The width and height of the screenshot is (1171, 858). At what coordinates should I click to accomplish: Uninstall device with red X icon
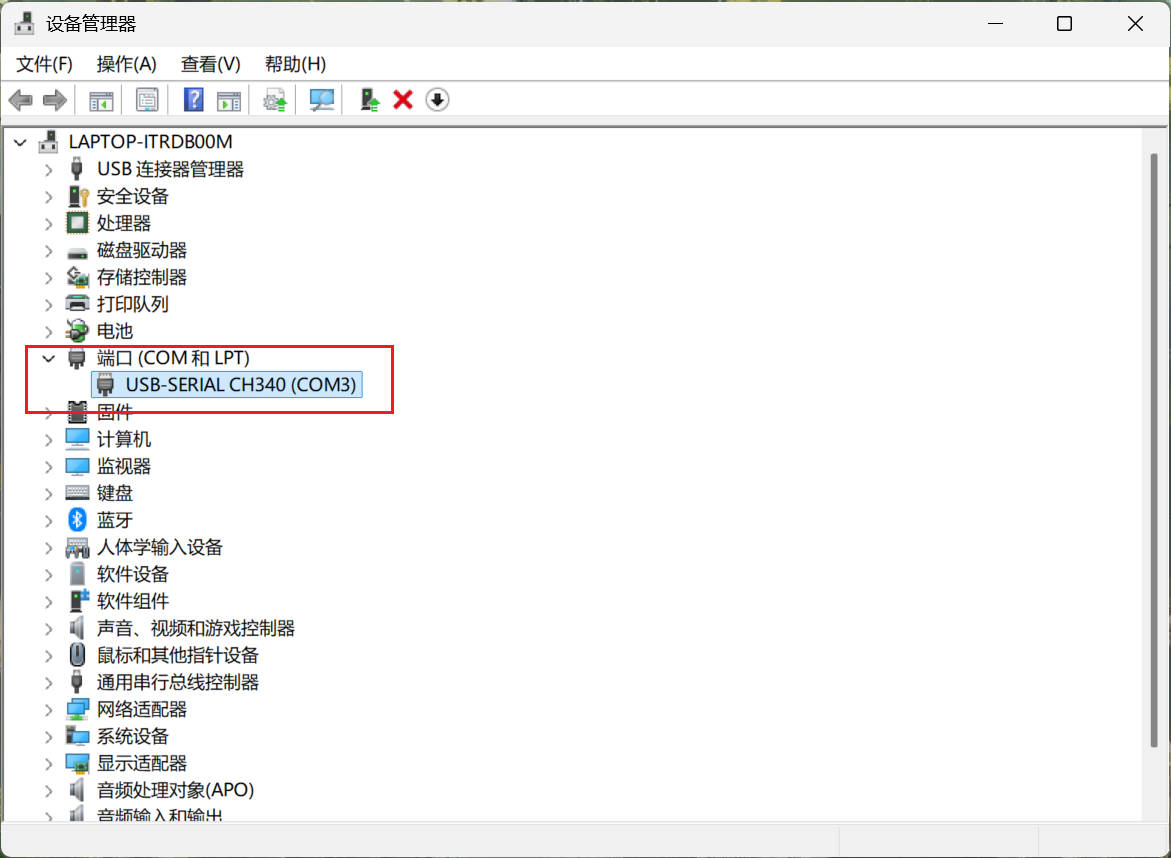(x=403, y=100)
